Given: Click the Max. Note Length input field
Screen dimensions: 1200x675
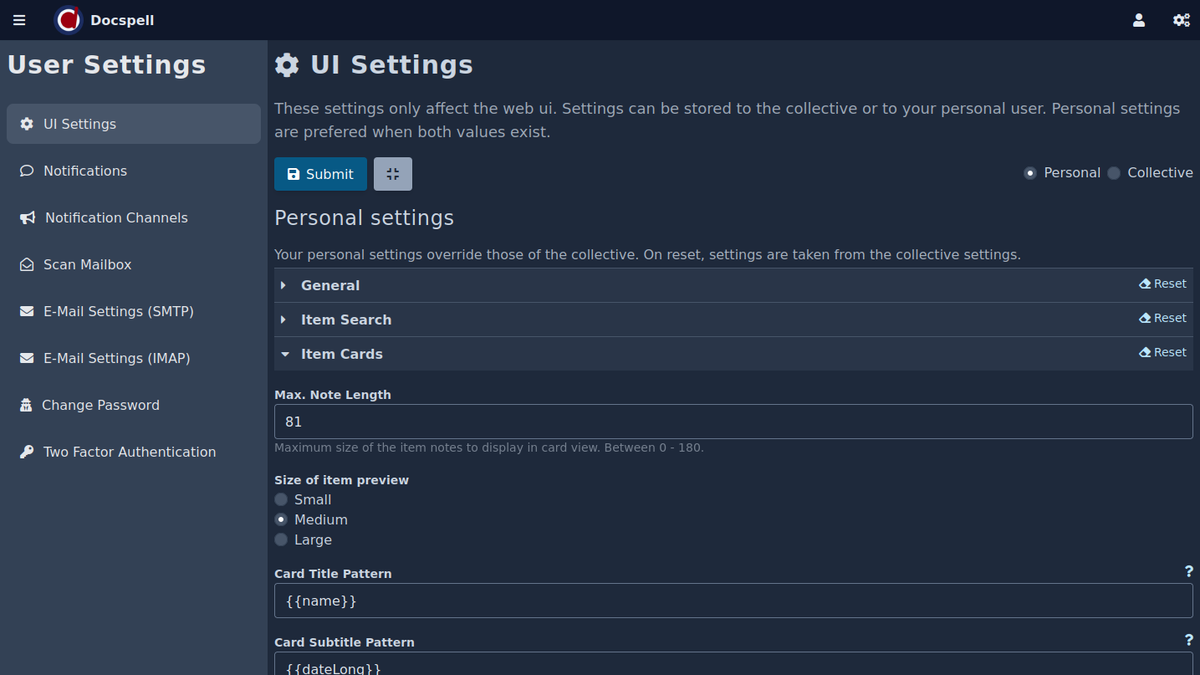Looking at the screenshot, I should tap(732, 422).
